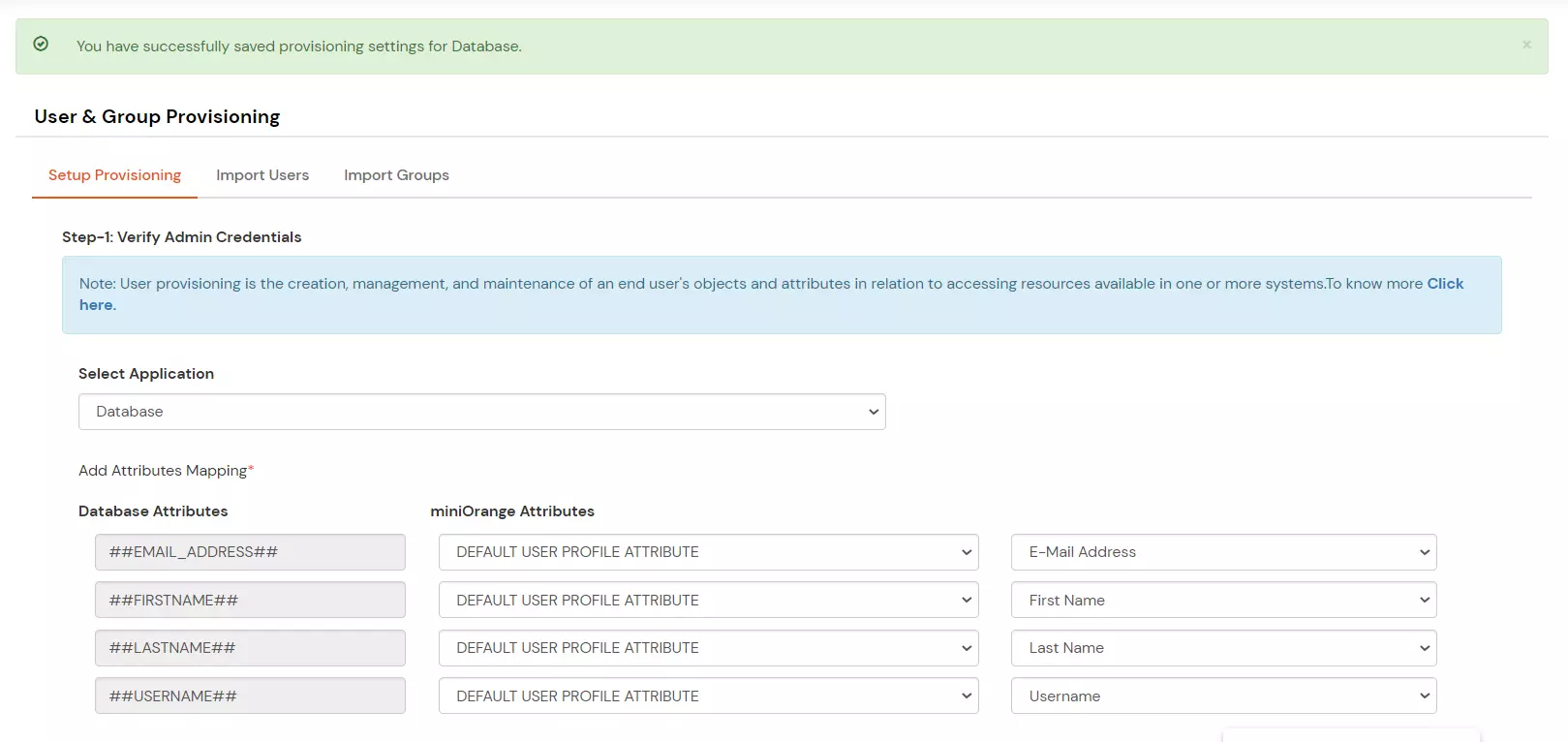Click the ##FIRSTNAME## attribute field
The height and width of the screenshot is (742, 1568).
250,601
